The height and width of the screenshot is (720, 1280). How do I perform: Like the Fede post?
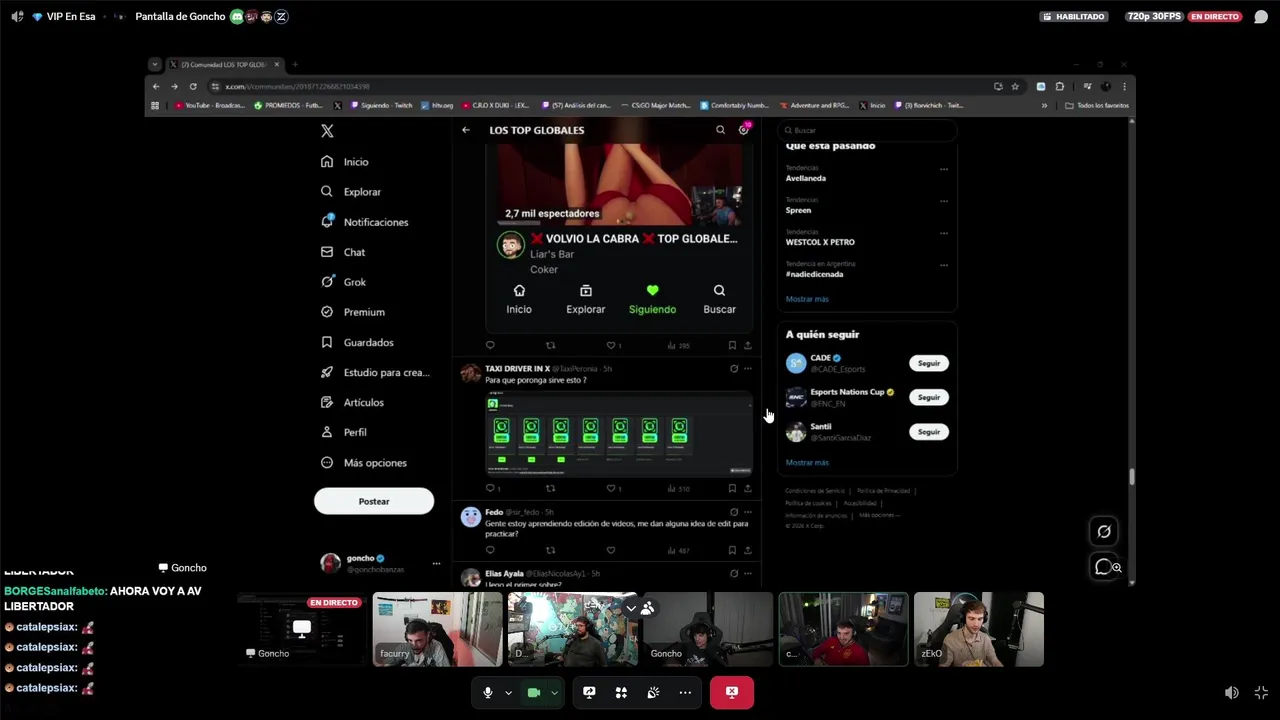click(611, 550)
